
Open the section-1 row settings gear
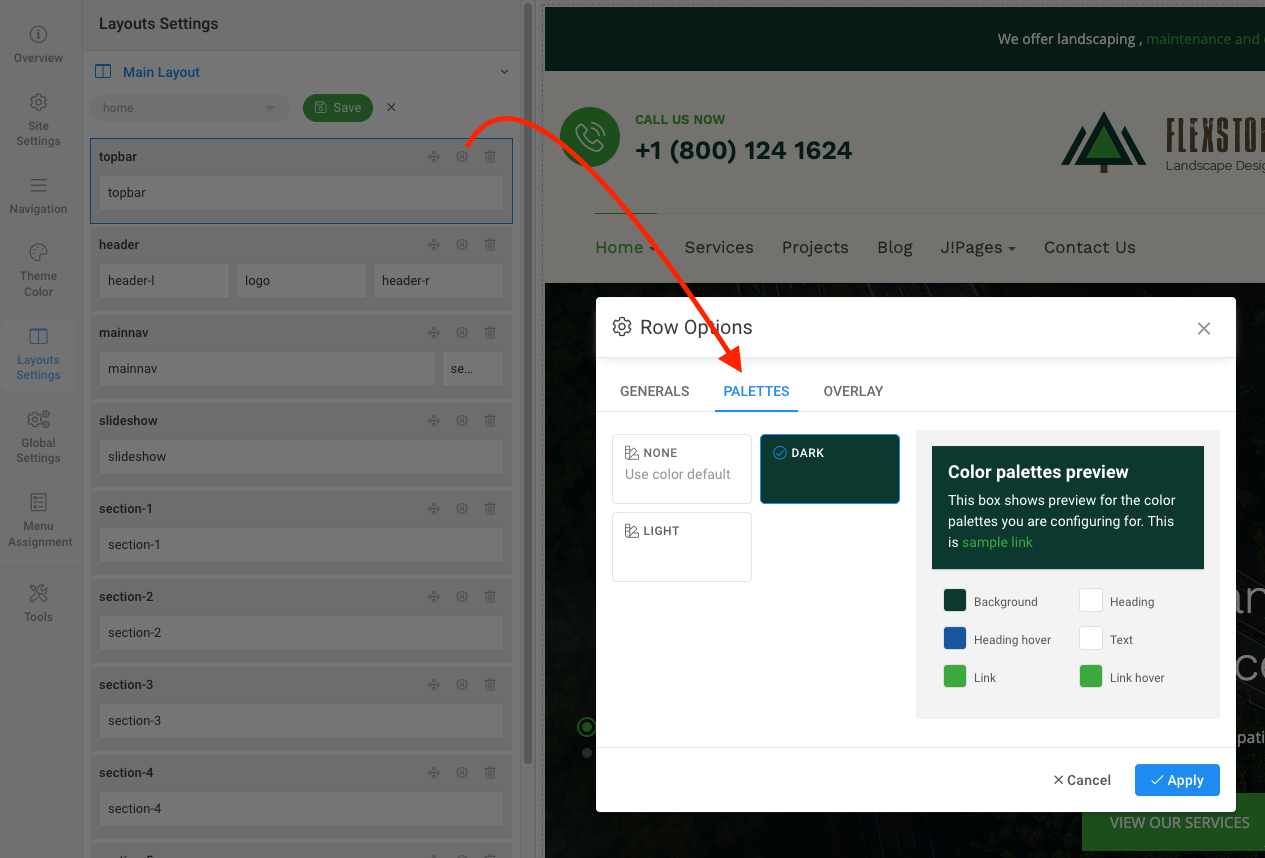[462, 509]
